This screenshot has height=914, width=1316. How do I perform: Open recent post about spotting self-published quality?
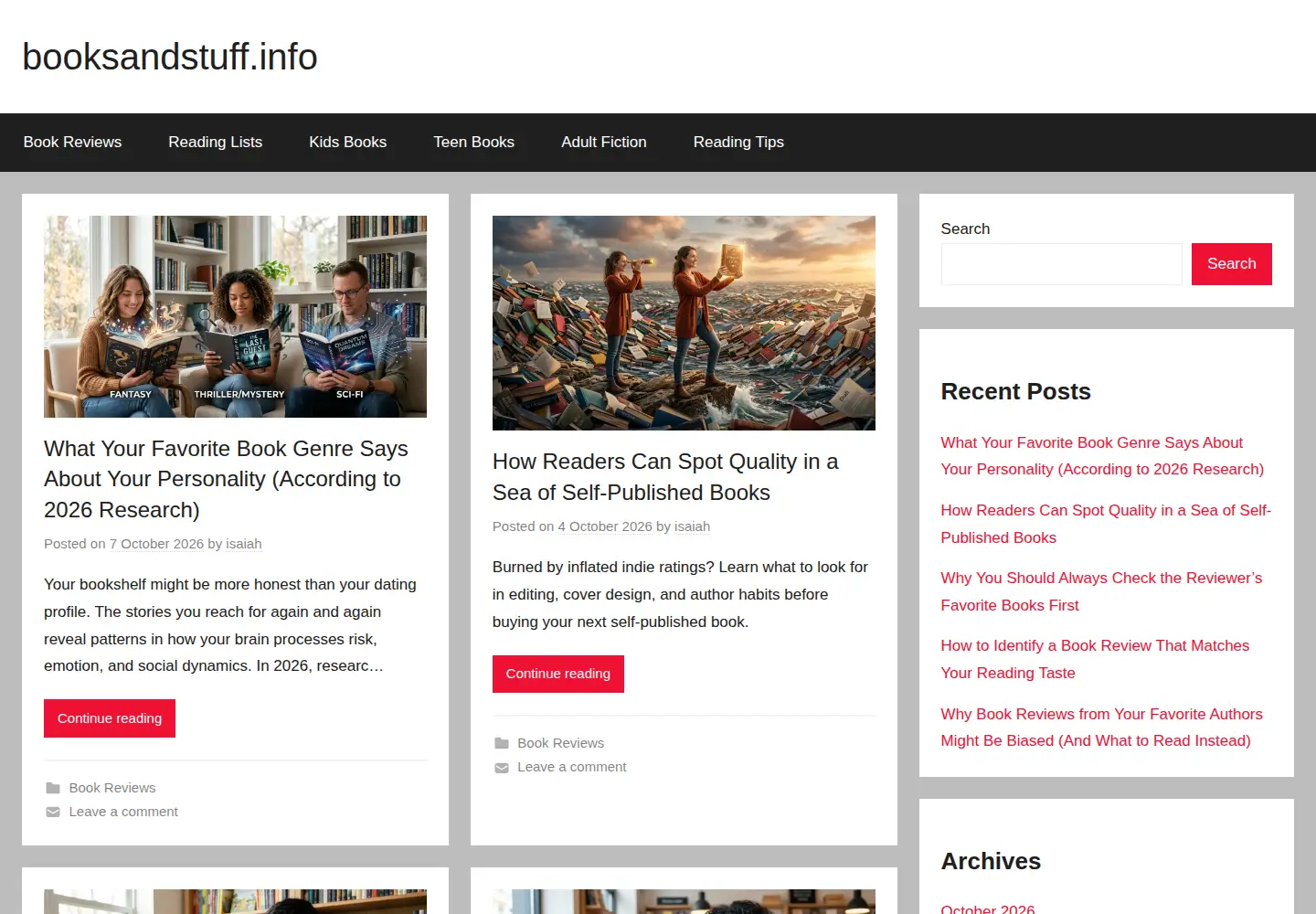[1106, 524]
